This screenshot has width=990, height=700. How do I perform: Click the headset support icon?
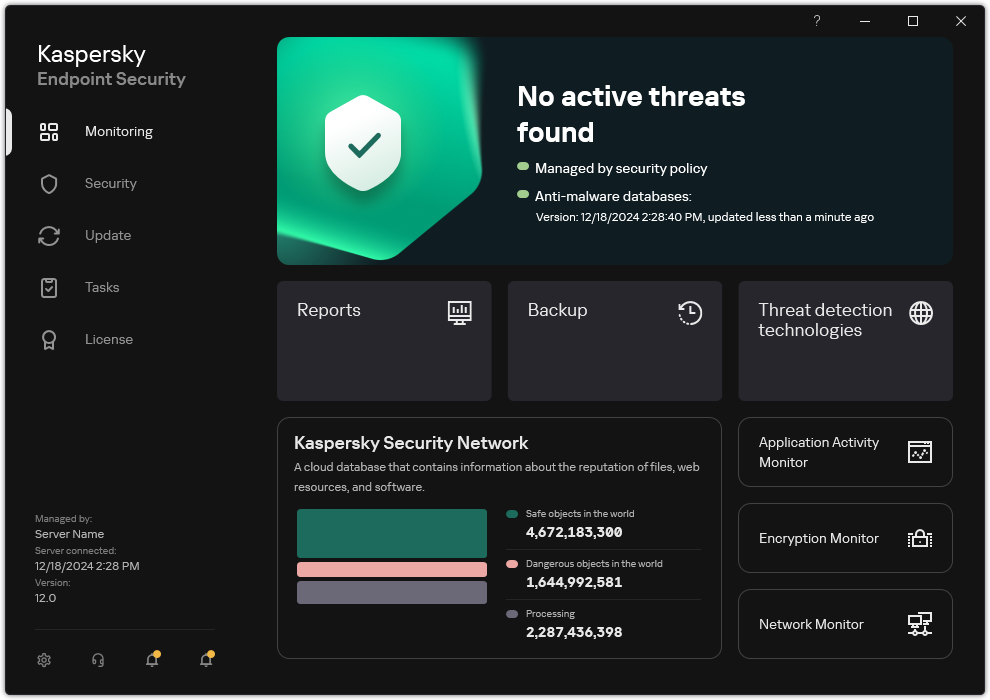click(x=96, y=660)
